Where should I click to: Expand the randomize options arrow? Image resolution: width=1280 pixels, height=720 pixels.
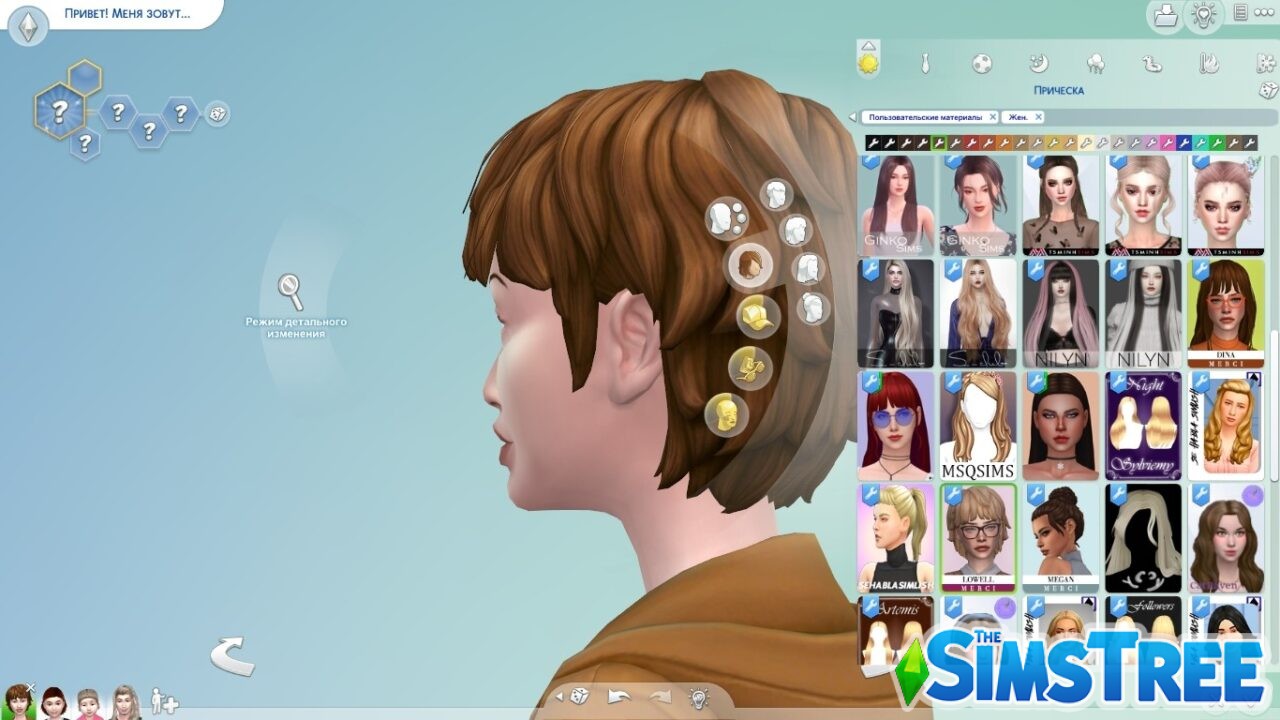tap(558, 696)
